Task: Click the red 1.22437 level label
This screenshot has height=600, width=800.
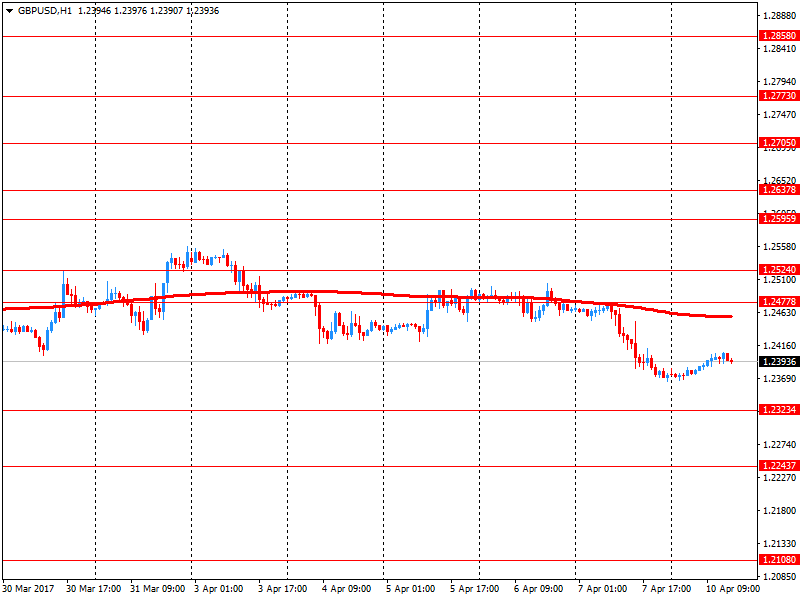Action: click(779, 466)
